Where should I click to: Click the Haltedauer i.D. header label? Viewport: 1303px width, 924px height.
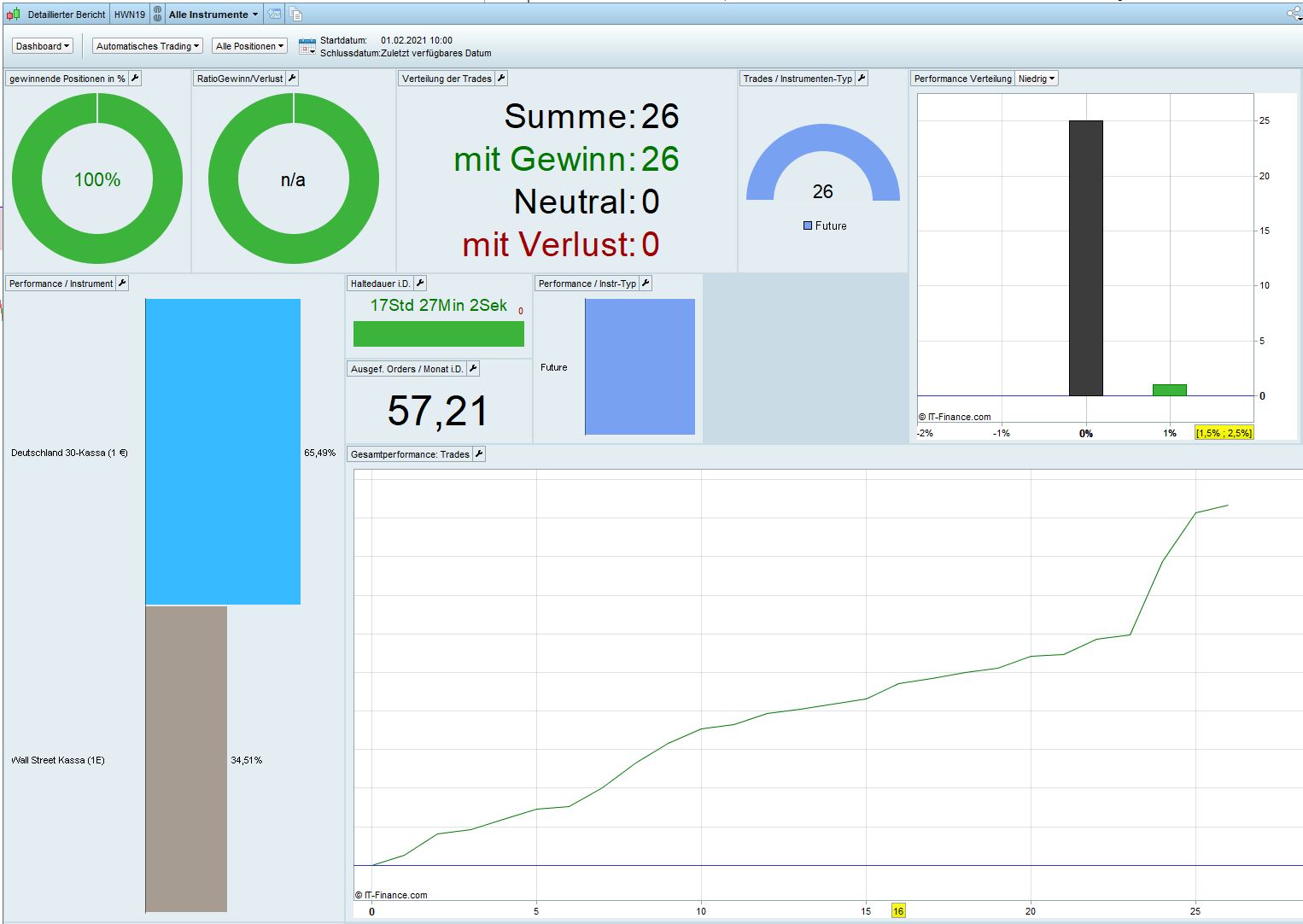(381, 284)
